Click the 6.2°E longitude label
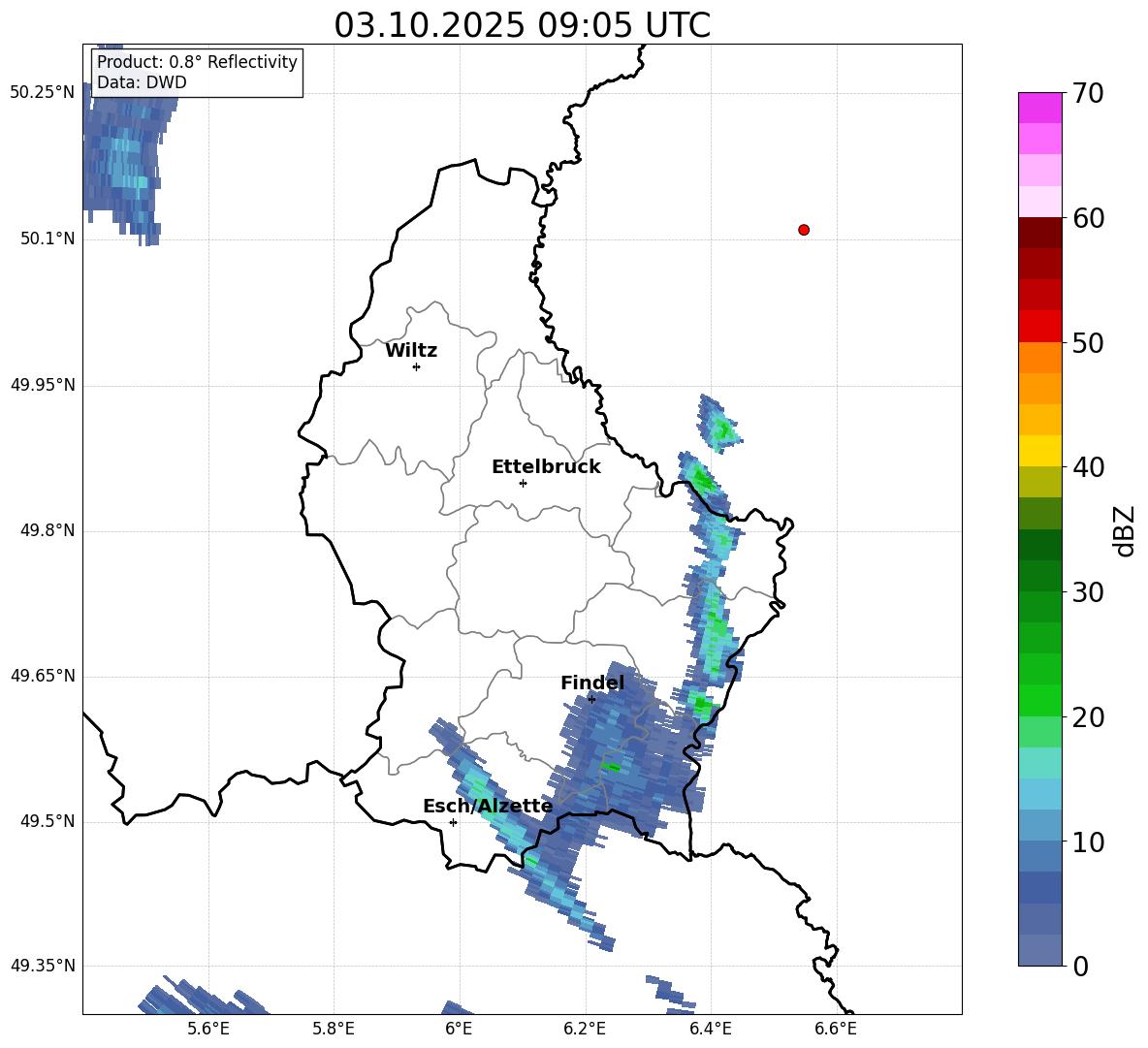Screen dimensions: 1148x1048 click(x=585, y=1029)
